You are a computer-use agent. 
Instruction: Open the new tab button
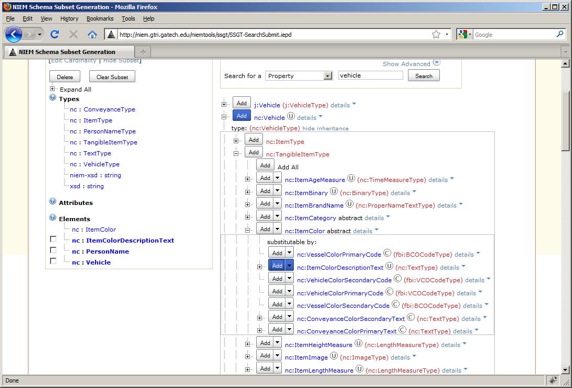tap(143, 52)
